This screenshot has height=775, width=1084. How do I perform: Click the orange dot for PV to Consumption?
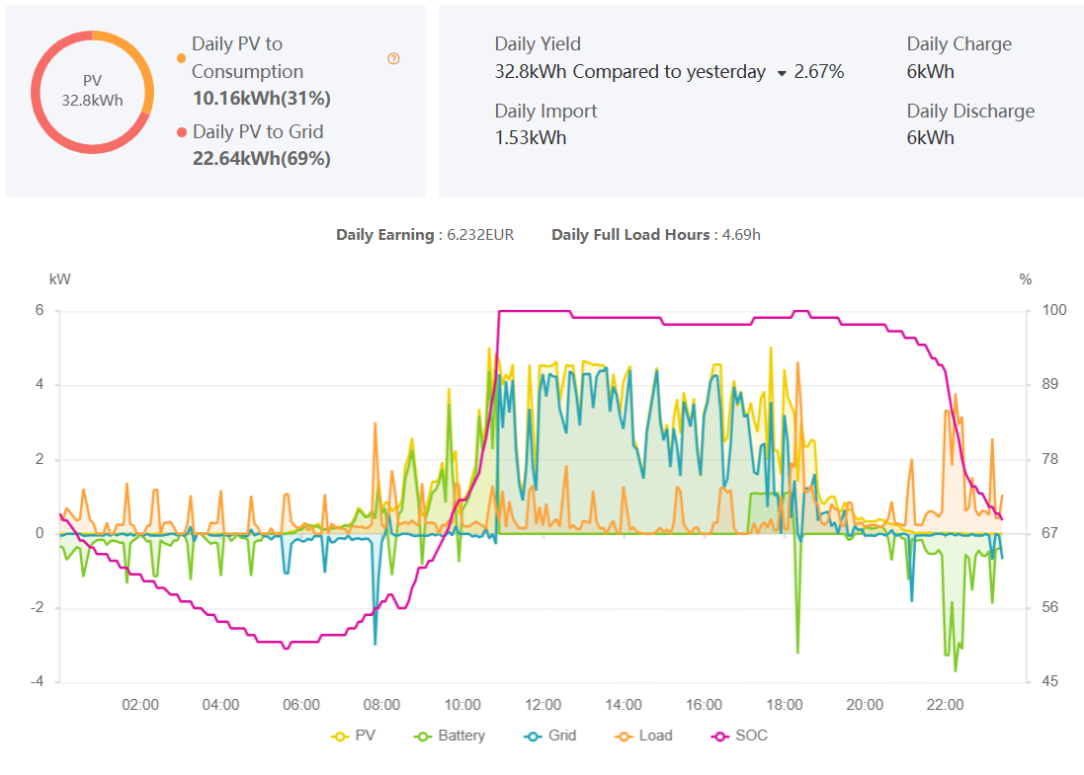[x=181, y=59]
